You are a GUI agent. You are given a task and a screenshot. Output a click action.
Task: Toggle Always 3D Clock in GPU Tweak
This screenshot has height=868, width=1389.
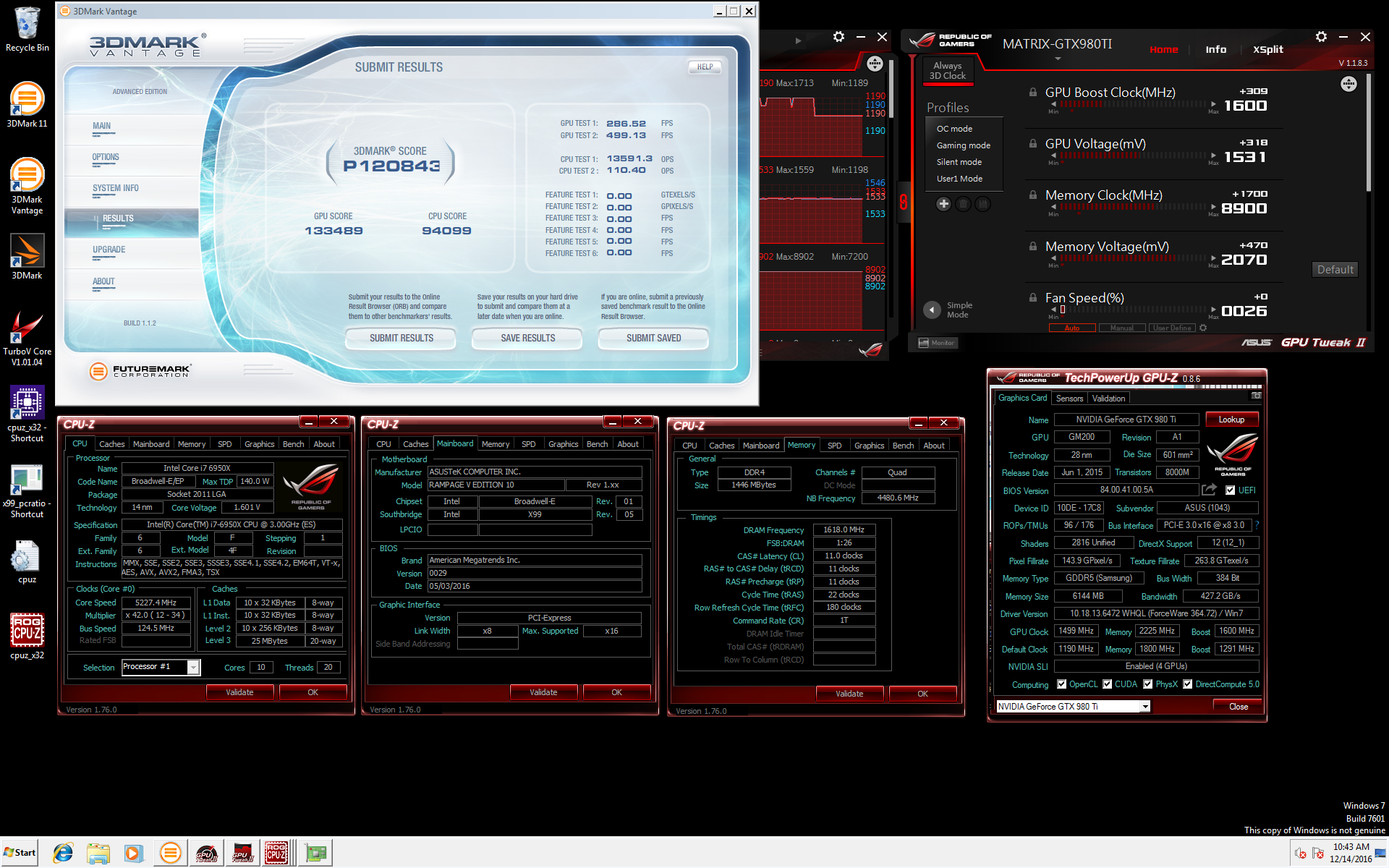coord(948,71)
